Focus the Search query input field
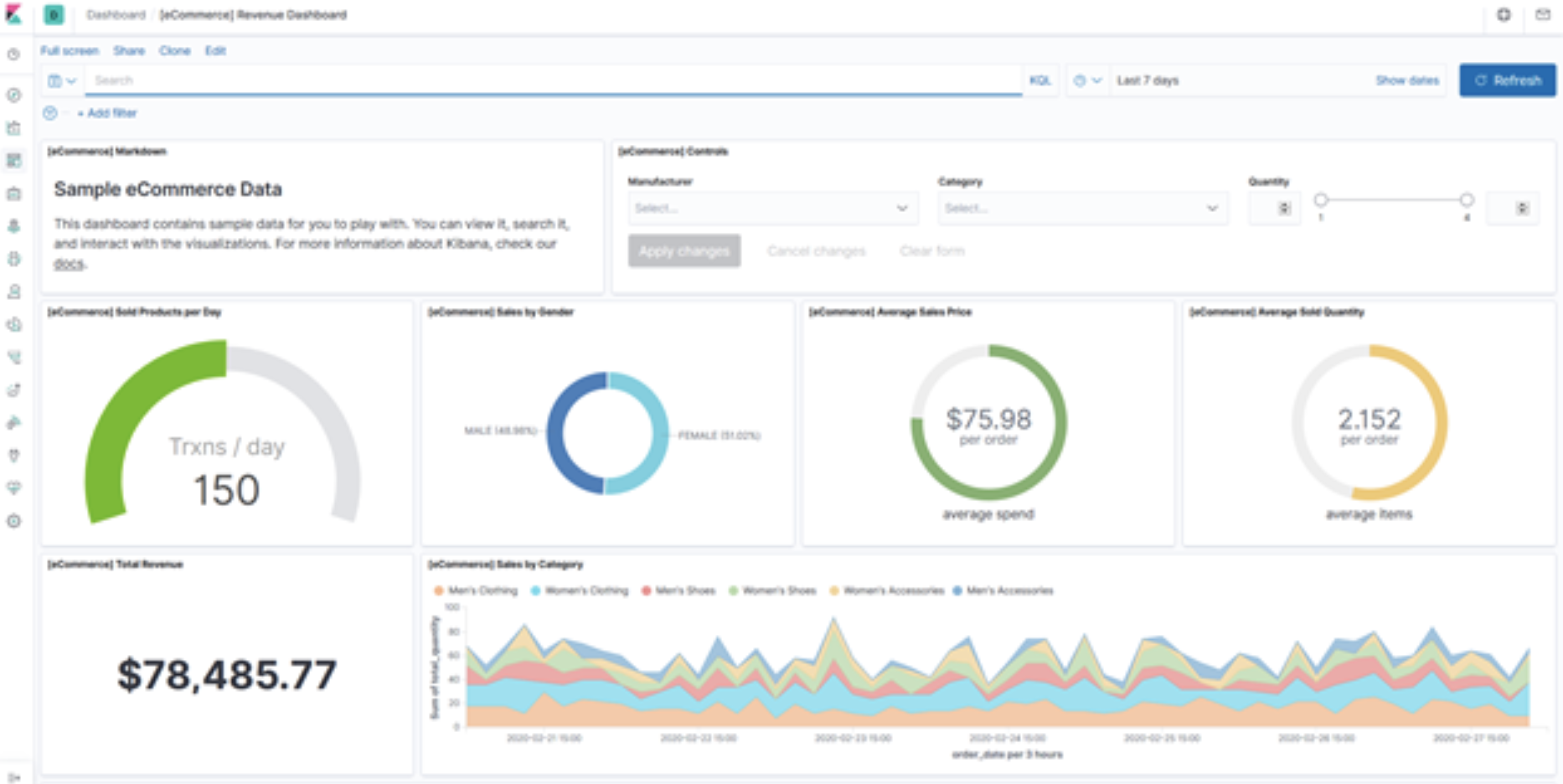Viewport: 1563px width, 784px height. [553, 80]
